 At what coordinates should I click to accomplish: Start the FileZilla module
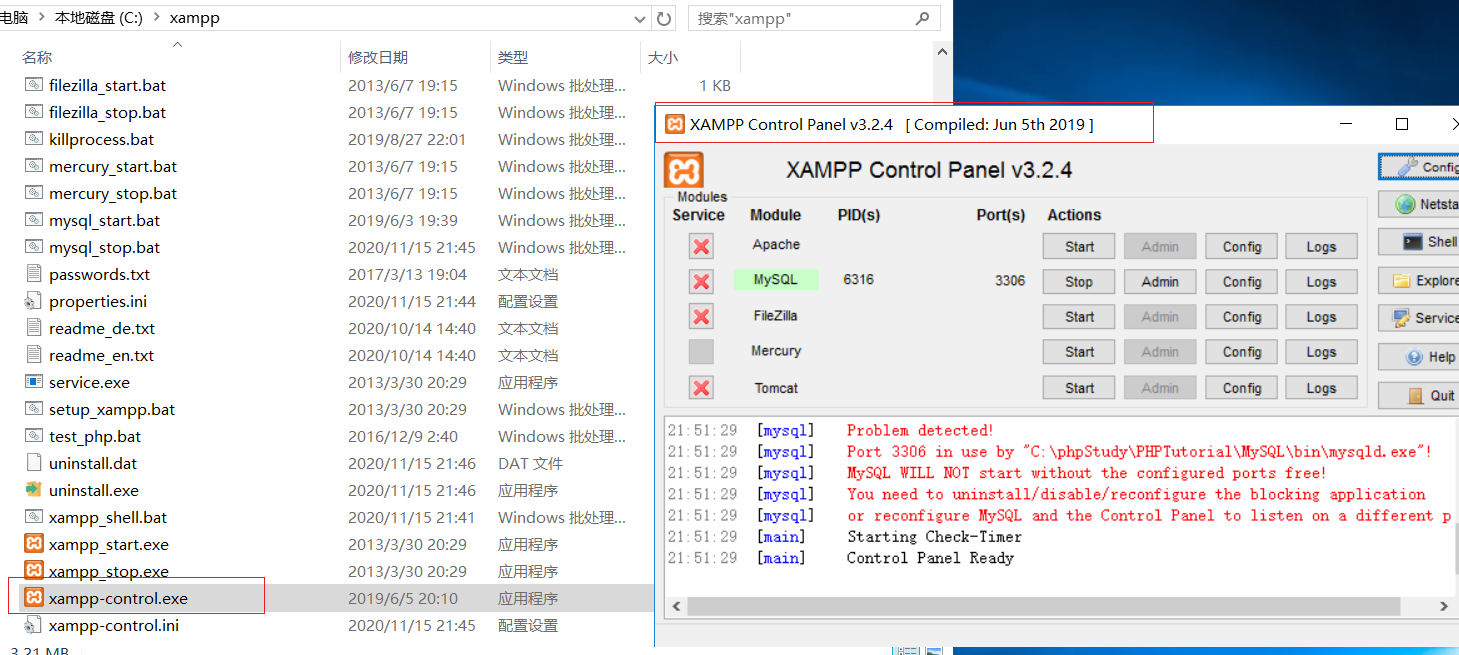coord(1079,317)
